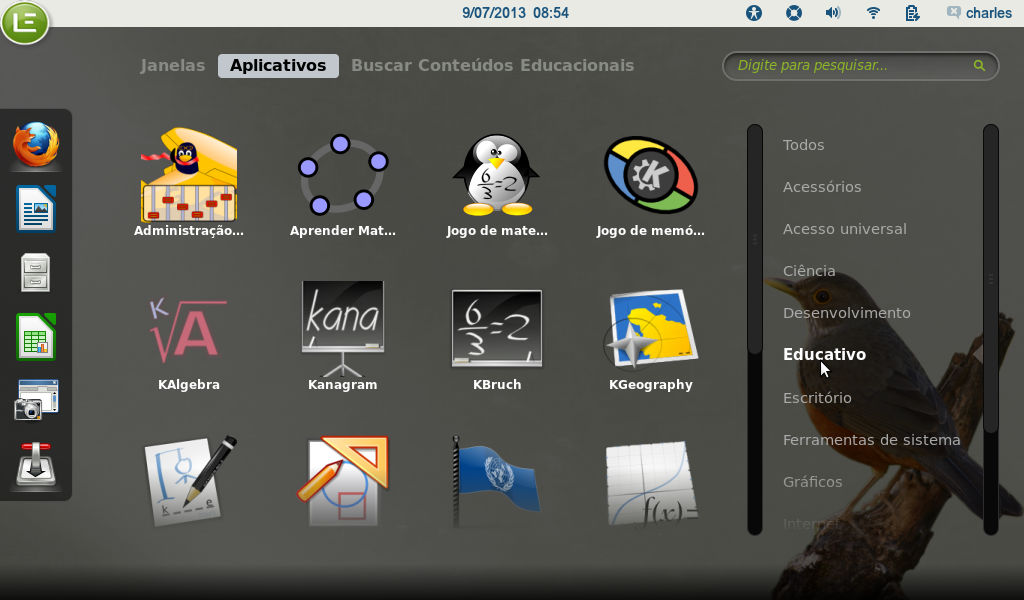The image size is (1024, 600).
Task: Select the Aplicativos tab
Action: click(x=278, y=65)
